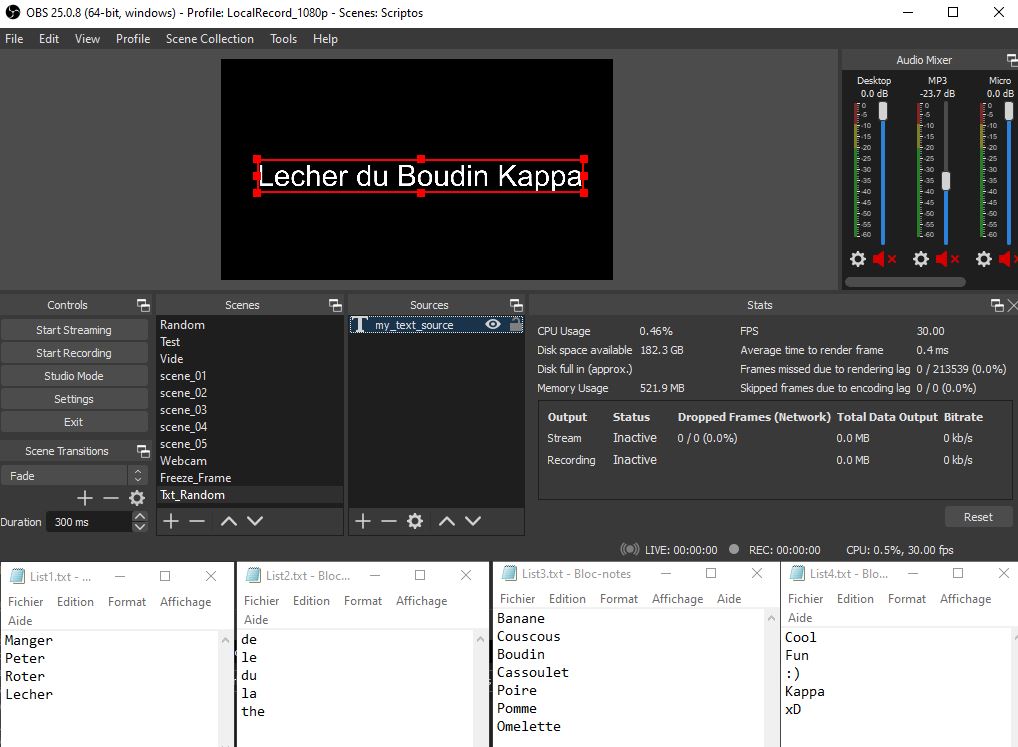The height and width of the screenshot is (747, 1018).
Task: Open Aide menu in List3.txt window
Action: (729, 599)
